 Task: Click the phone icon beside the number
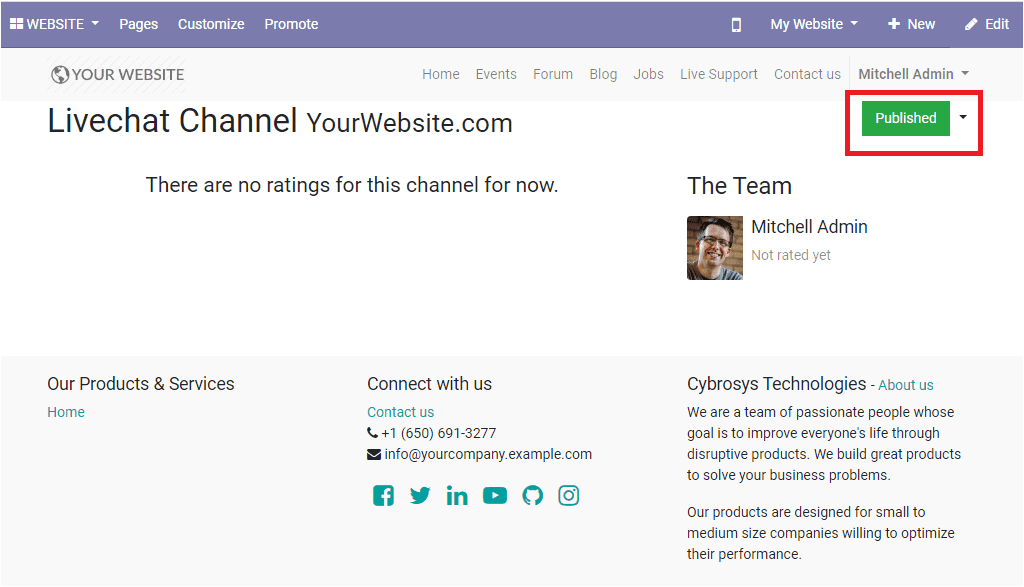[x=372, y=433]
